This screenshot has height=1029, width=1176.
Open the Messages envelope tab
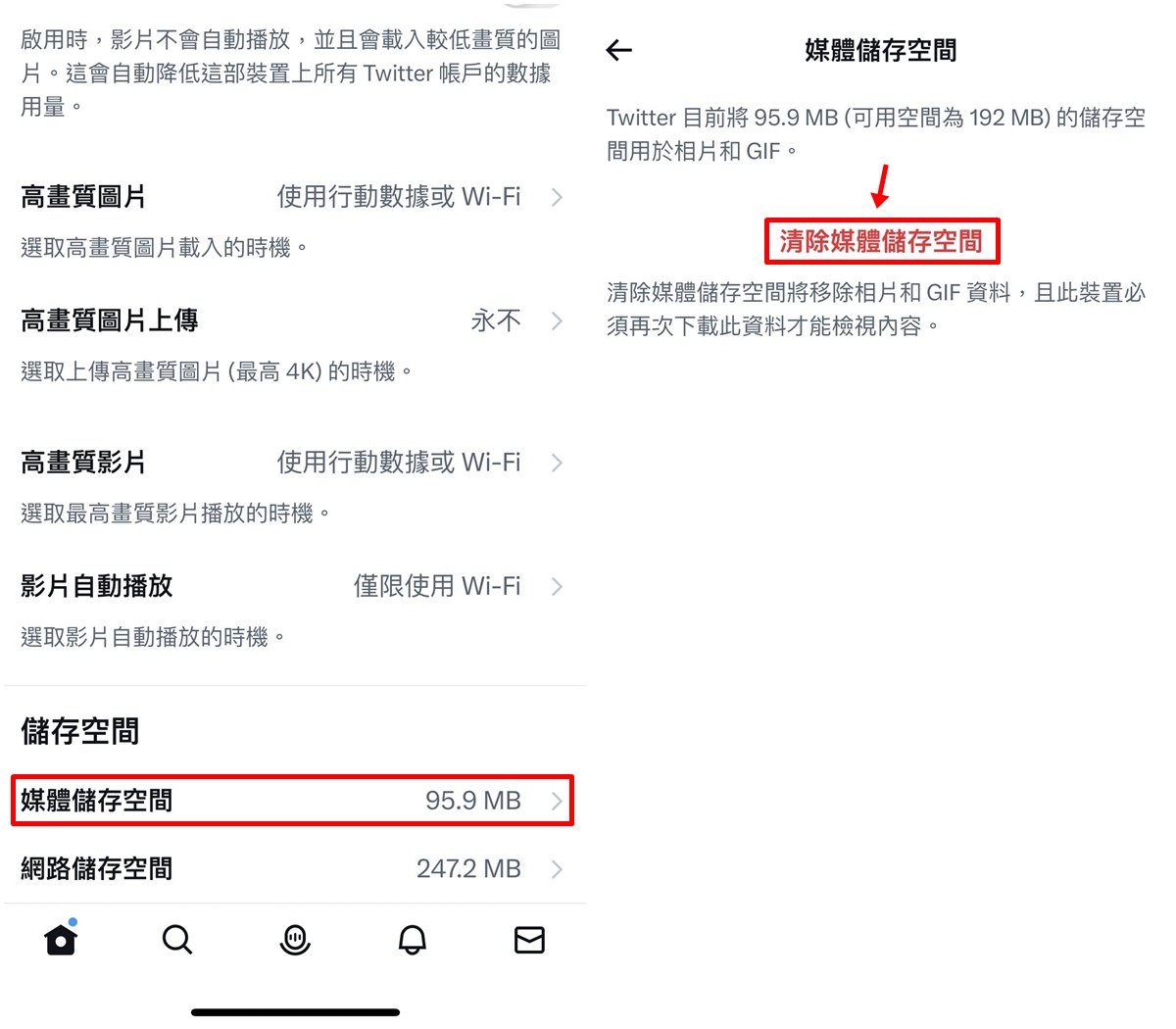click(529, 940)
